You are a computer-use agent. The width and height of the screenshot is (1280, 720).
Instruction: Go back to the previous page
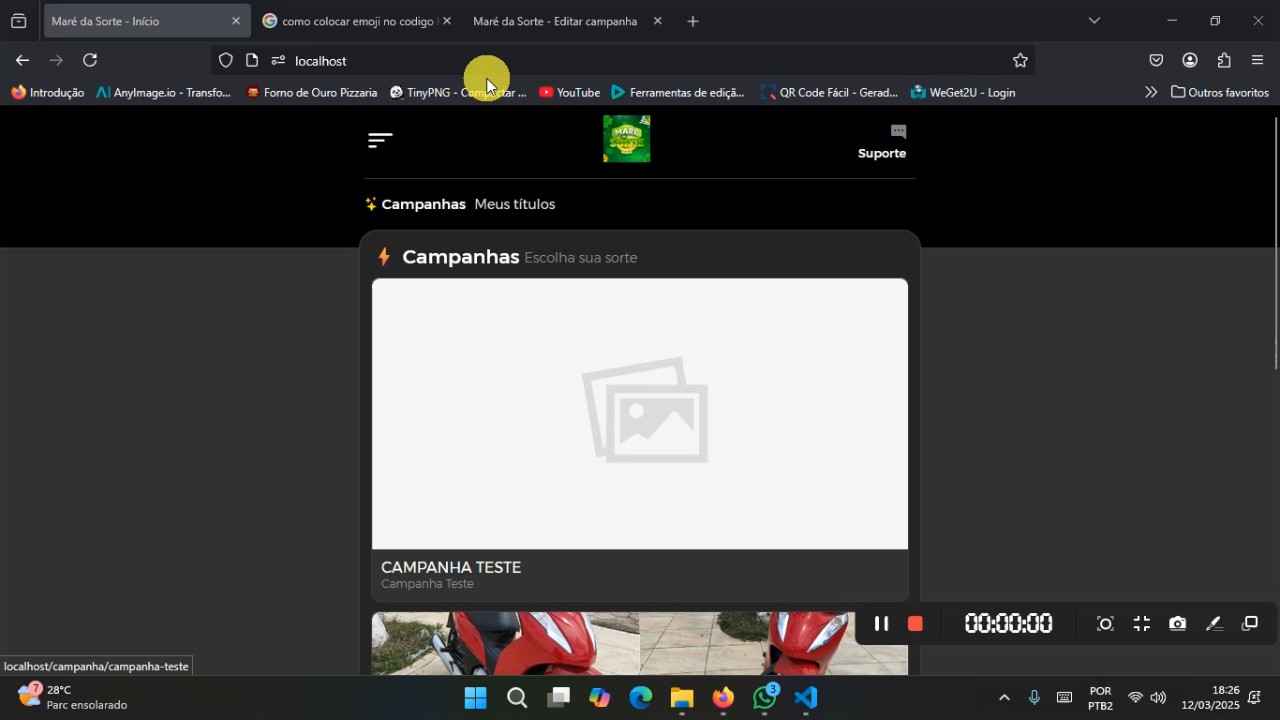point(22,60)
